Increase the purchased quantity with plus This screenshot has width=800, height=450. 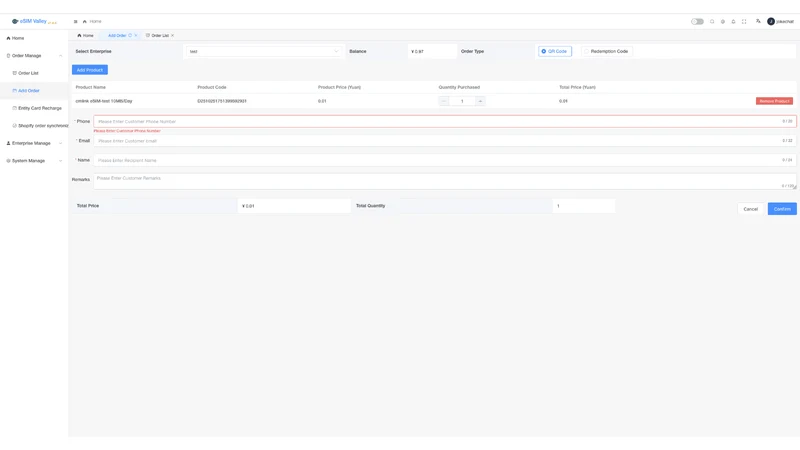[480, 101]
